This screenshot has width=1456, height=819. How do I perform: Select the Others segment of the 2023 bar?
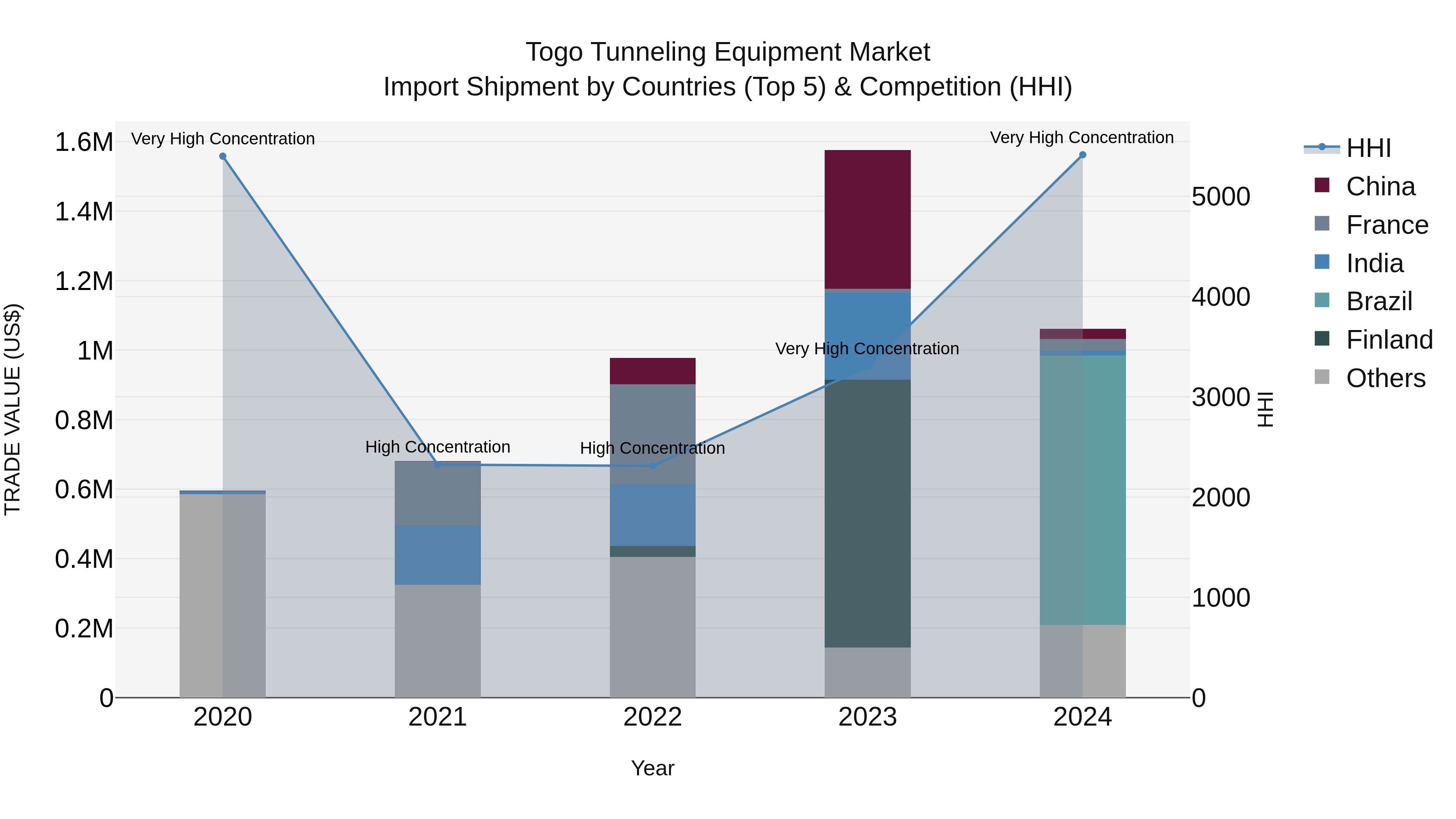(868, 673)
